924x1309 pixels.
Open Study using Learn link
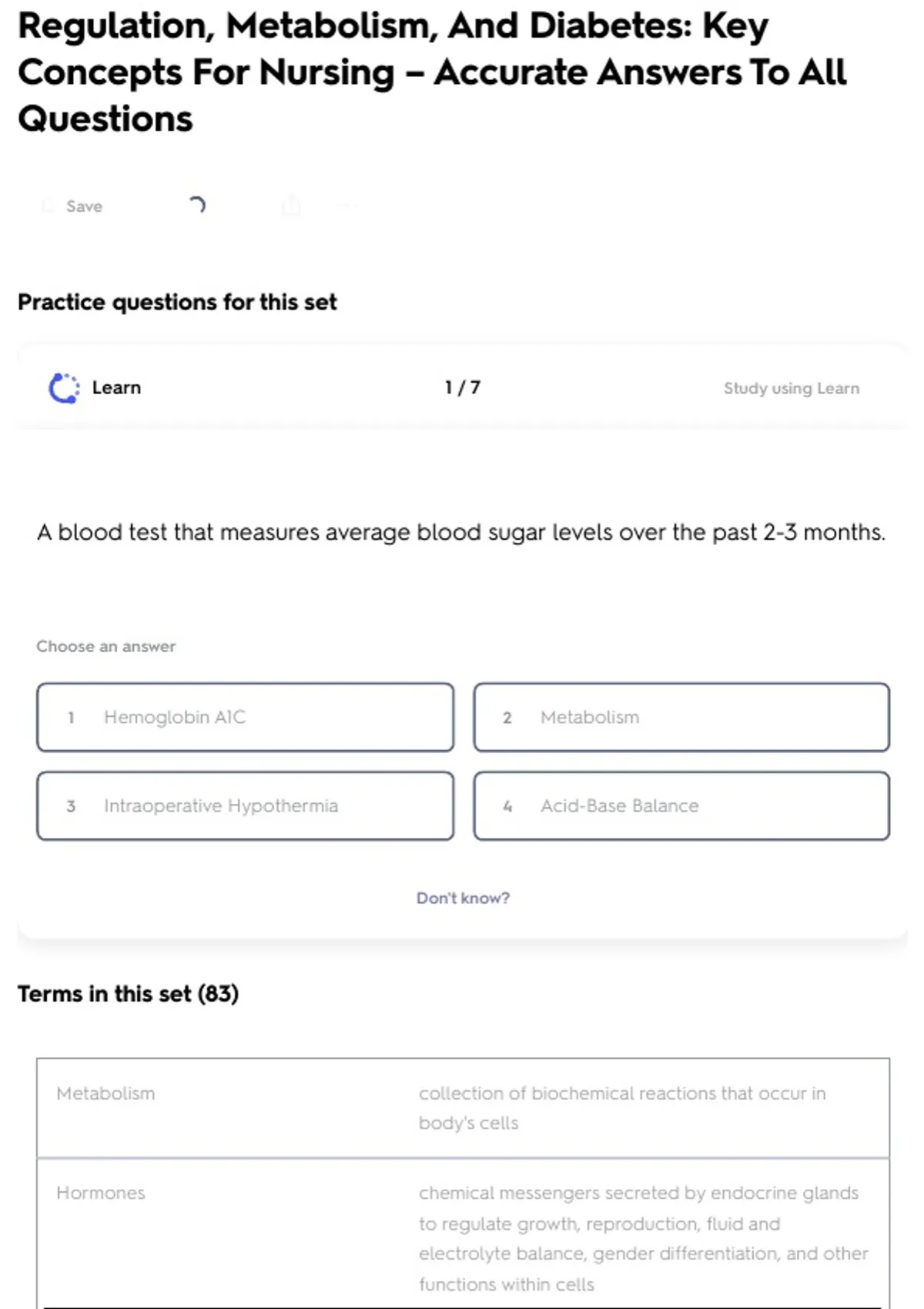[x=791, y=389]
